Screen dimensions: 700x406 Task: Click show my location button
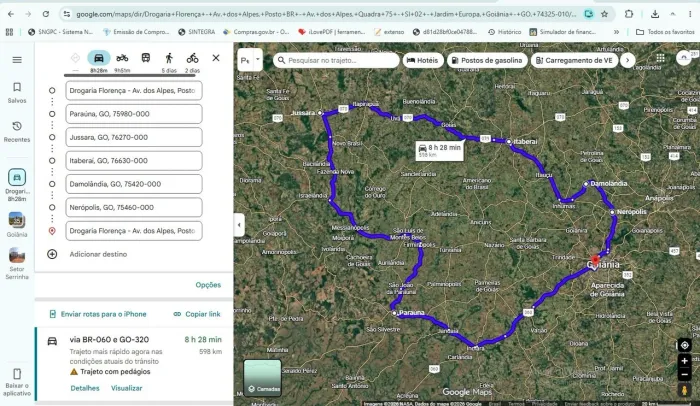(x=684, y=345)
